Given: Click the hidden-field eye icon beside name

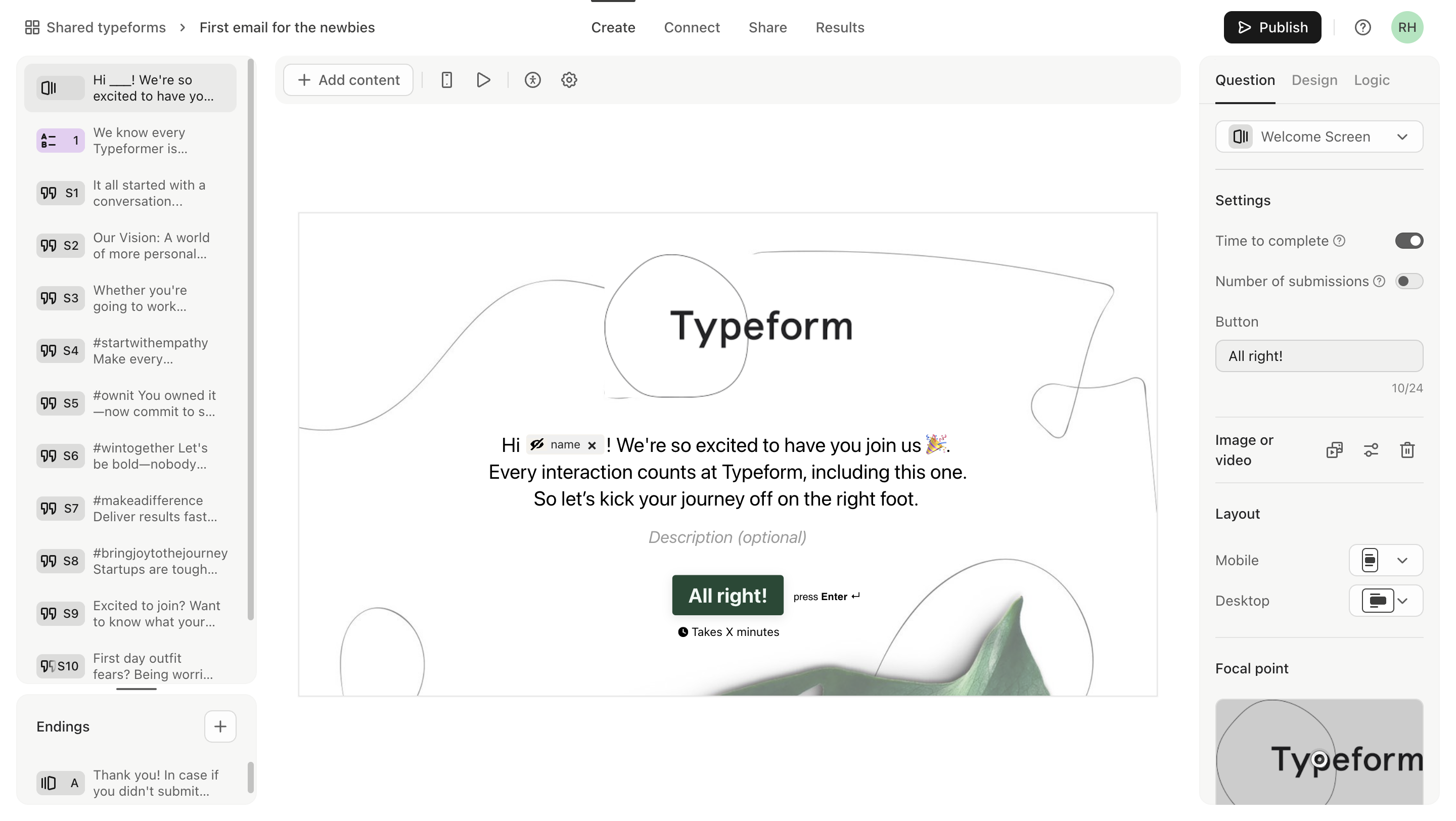Looking at the screenshot, I should tap(537, 444).
